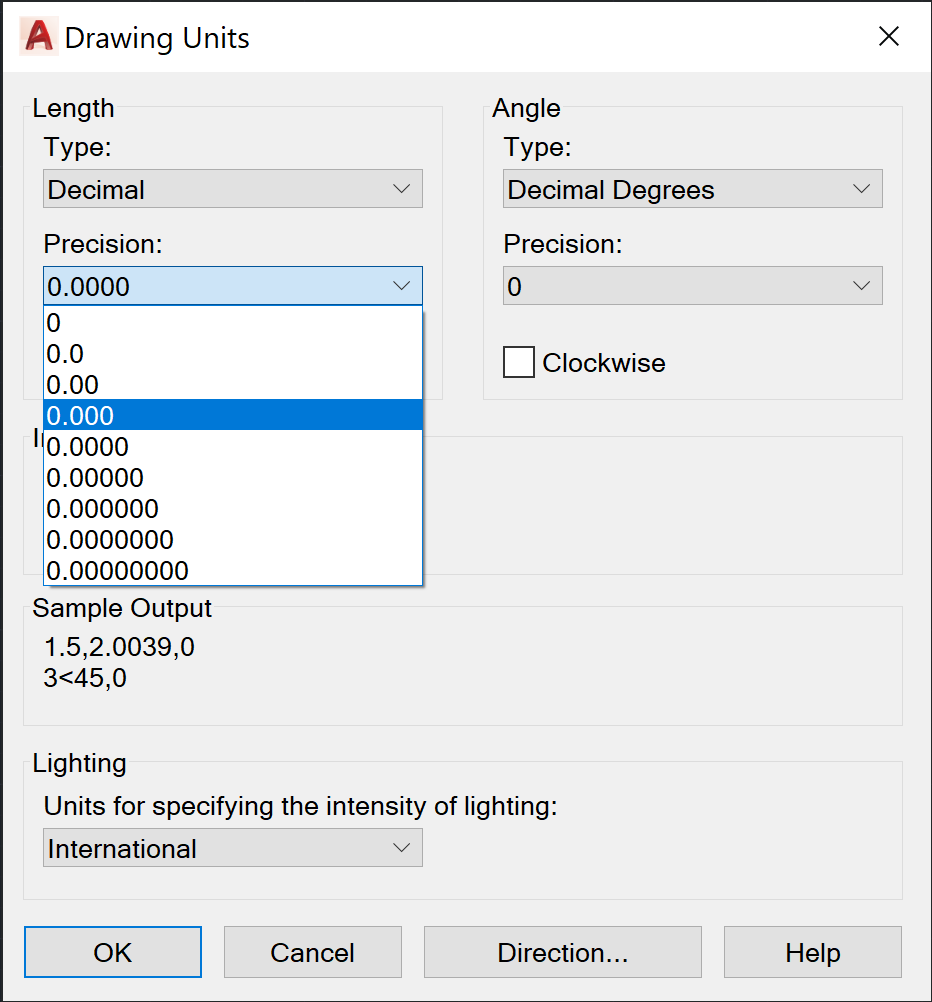Select precision option 0 in the list

tap(233, 323)
